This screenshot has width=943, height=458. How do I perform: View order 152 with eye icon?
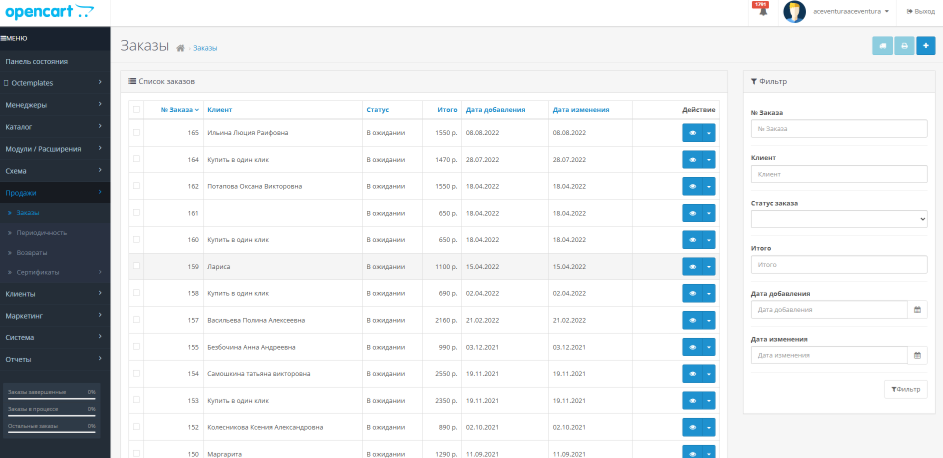coord(692,427)
